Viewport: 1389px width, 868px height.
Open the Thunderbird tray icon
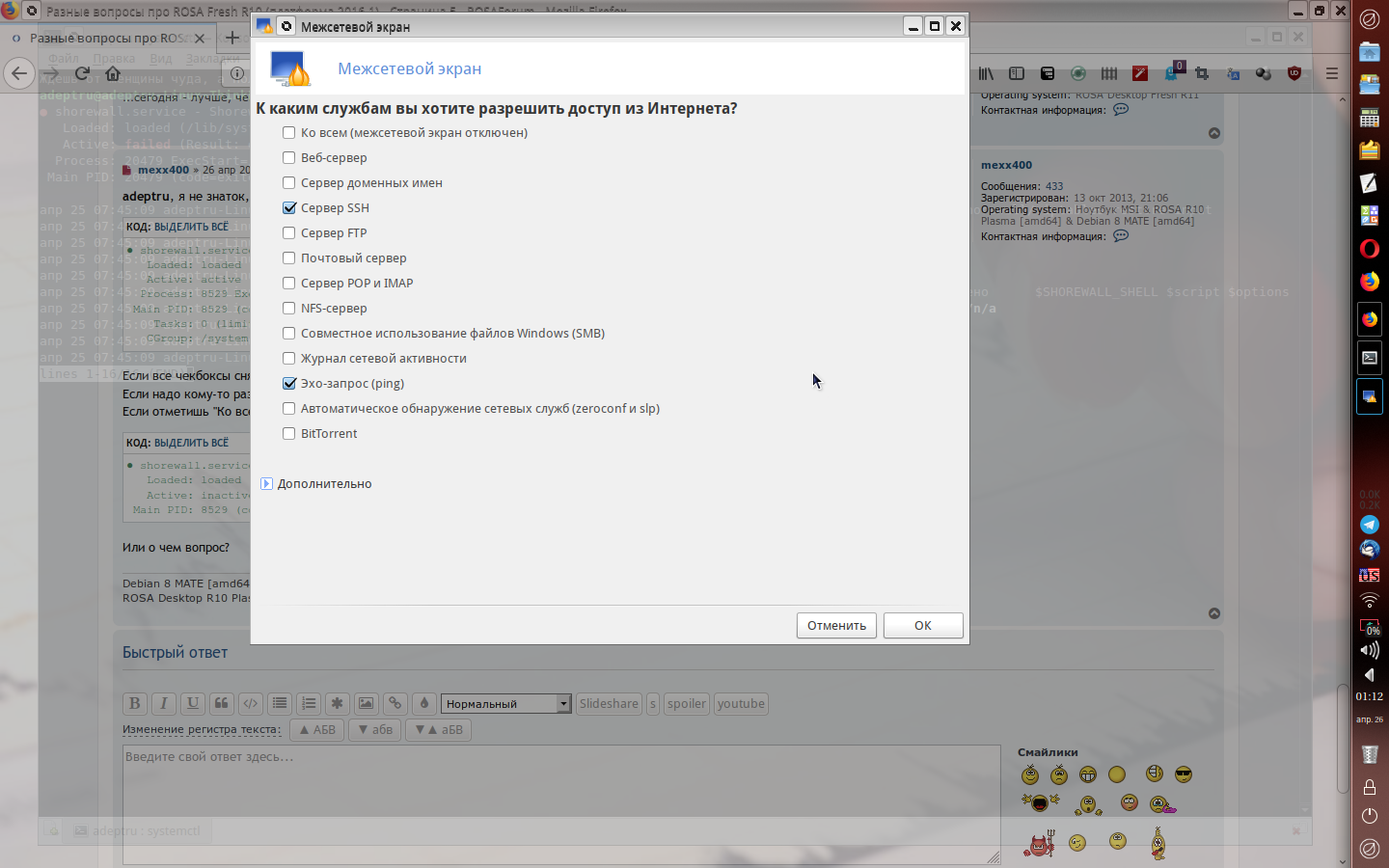pos(1370,550)
